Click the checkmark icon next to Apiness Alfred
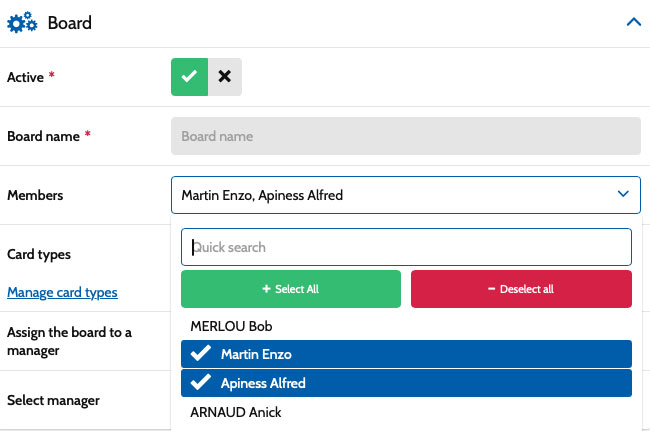The width and height of the screenshot is (650, 431). [200, 383]
